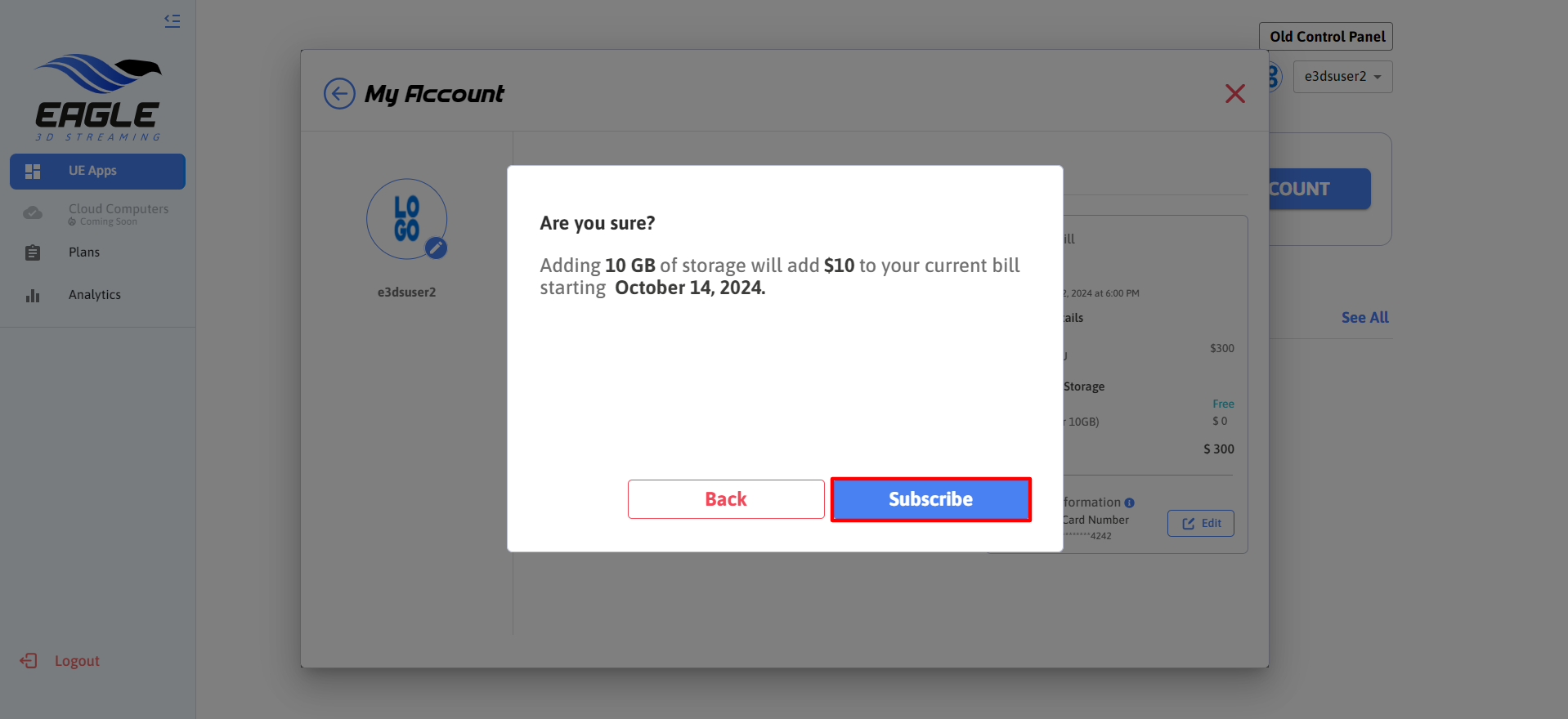The height and width of the screenshot is (719, 1568).
Task: Edit the profile logo with pencil icon
Action: click(x=437, y=248)
